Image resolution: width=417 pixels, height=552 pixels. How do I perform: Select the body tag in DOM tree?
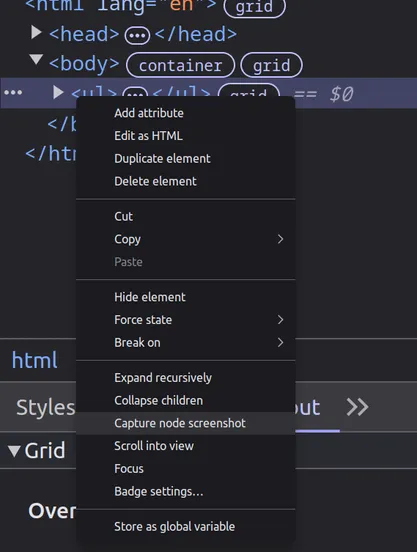tap(84, 64)
